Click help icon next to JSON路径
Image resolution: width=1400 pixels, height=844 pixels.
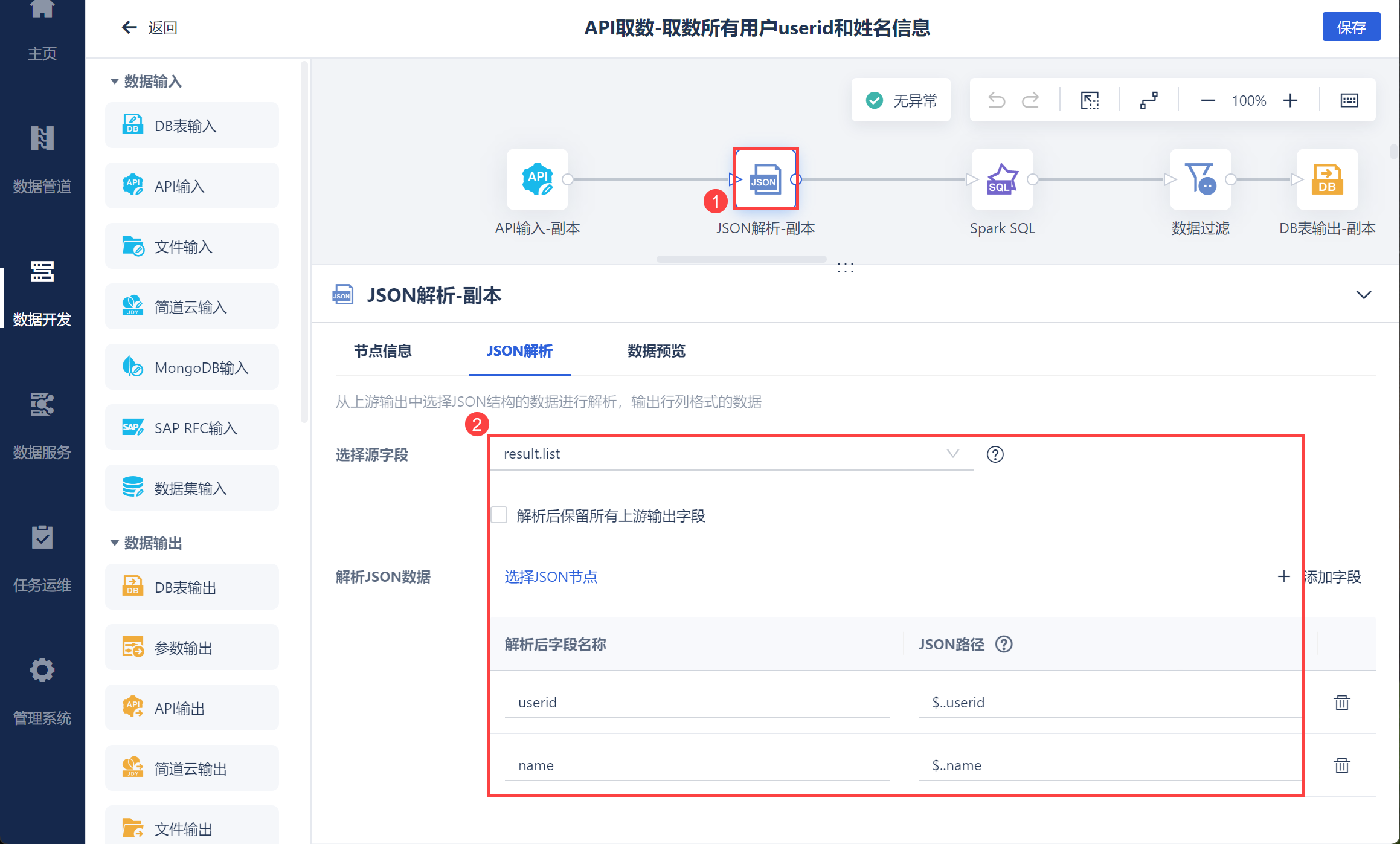click(1004, 645)
